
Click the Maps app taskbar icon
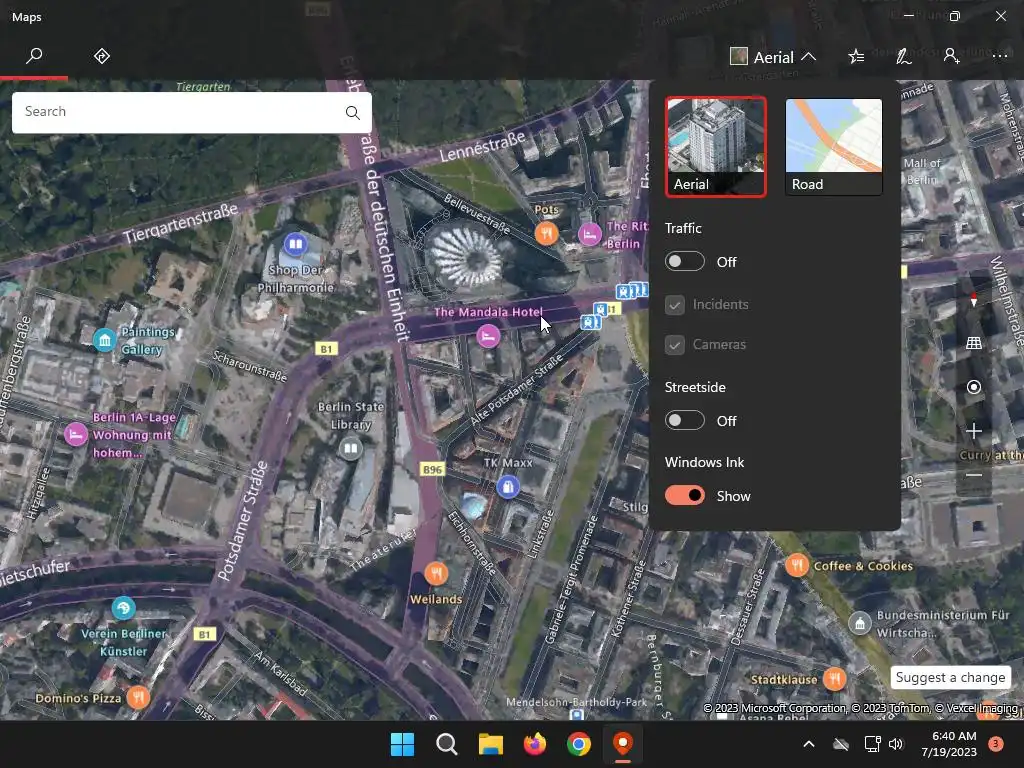[x=623, y=744]
